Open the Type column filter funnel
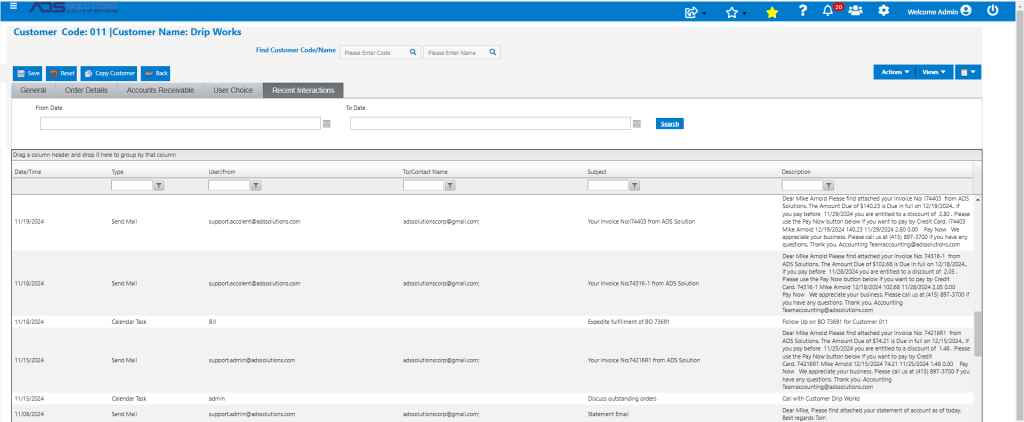Screen dimensions: 1024x422 point(159,186)
